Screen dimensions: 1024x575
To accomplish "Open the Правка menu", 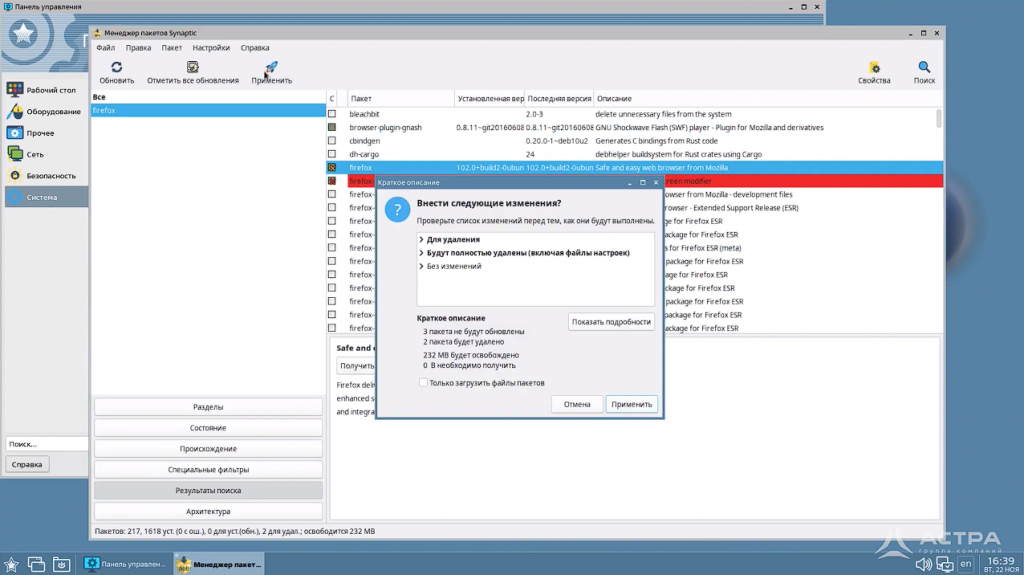I will click(138, 48).
